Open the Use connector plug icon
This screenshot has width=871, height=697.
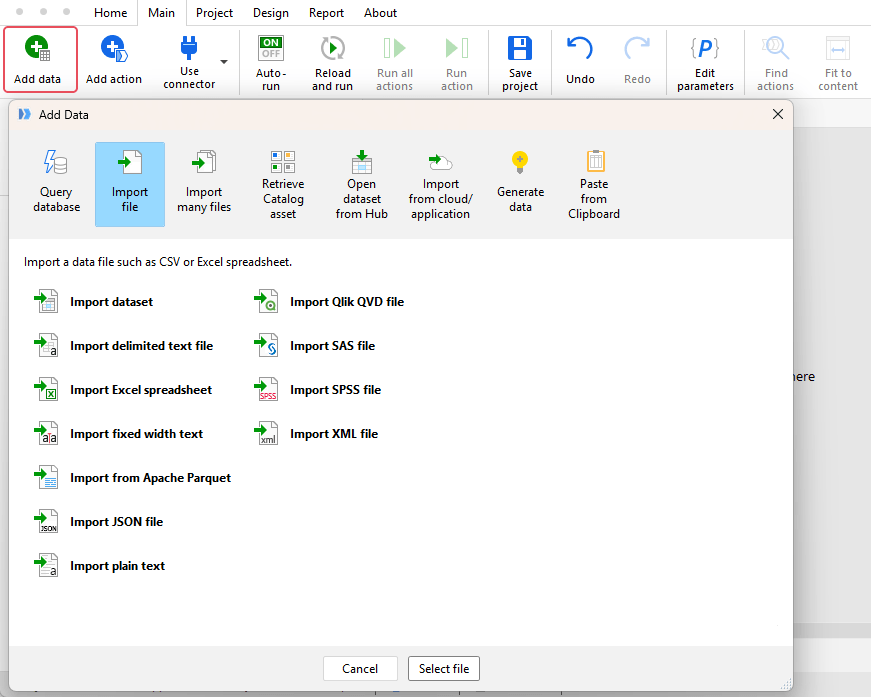(189, 48)
